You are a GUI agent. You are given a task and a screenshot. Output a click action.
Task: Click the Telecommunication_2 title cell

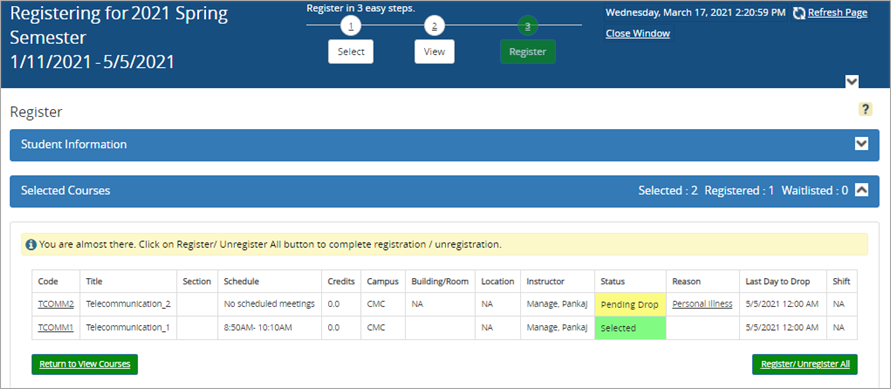(128, 304)
